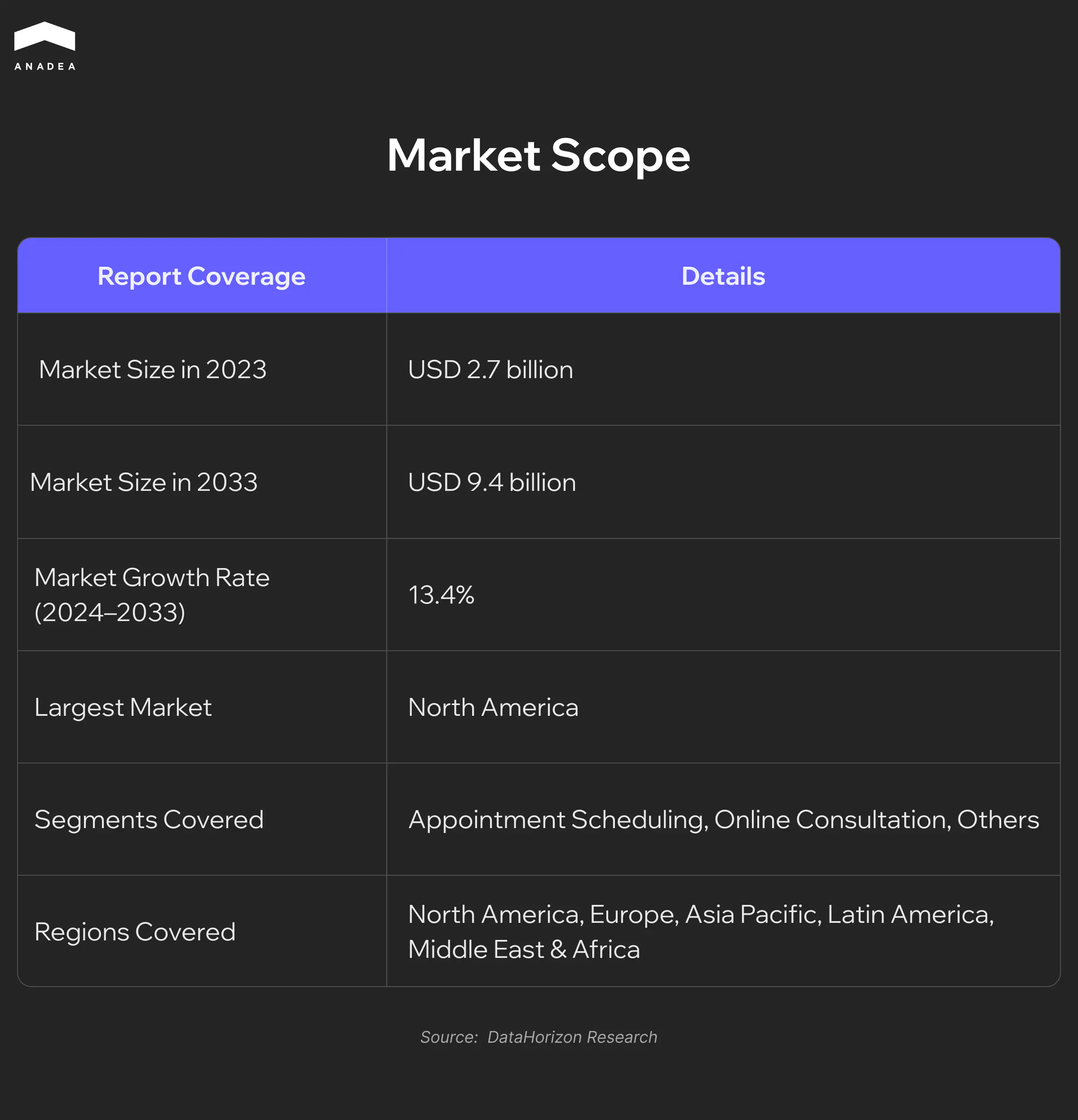
Task: Select the Details column header
Action: [x=722, y=277]
